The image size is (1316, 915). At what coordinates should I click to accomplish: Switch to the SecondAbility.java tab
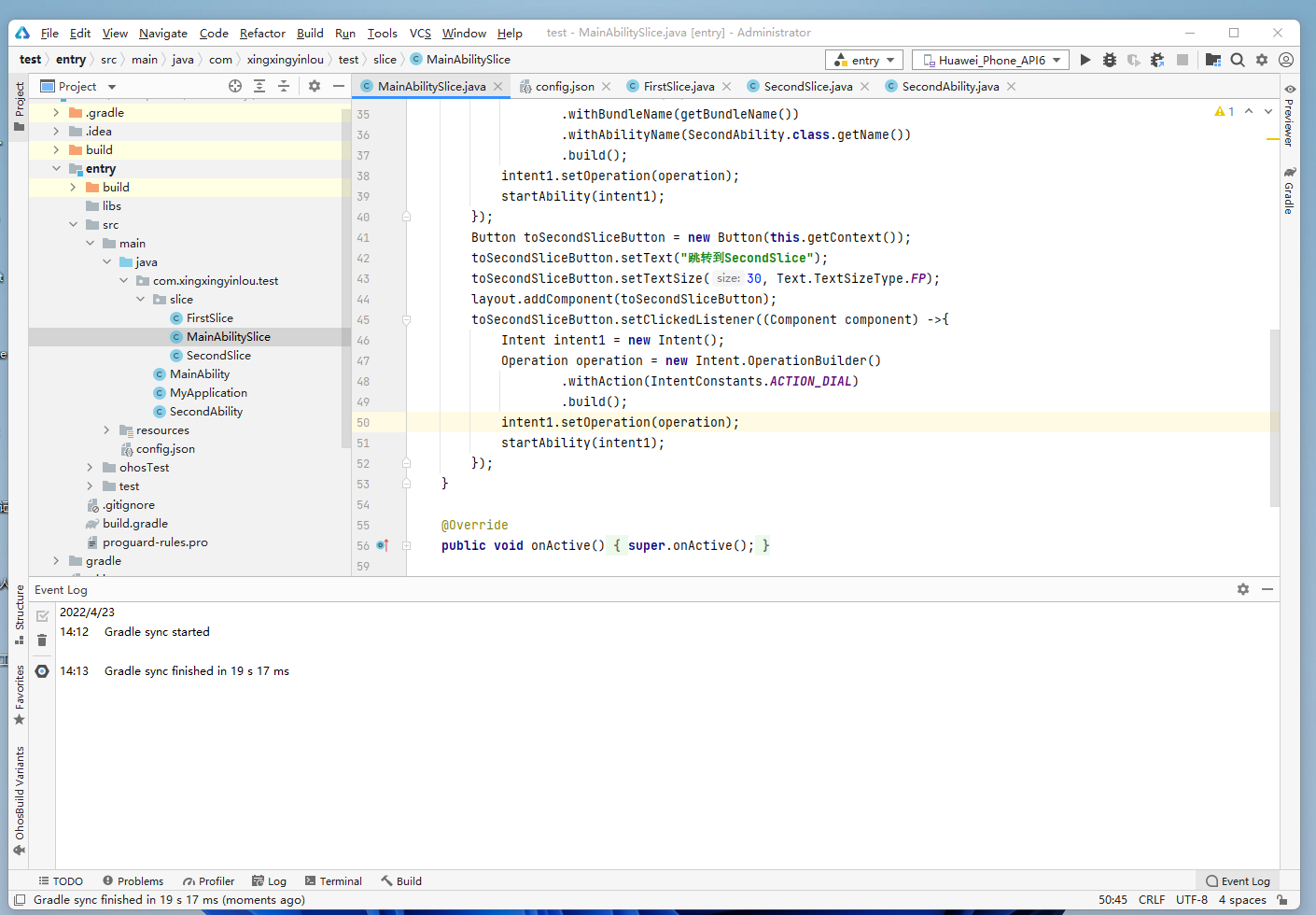950,86
